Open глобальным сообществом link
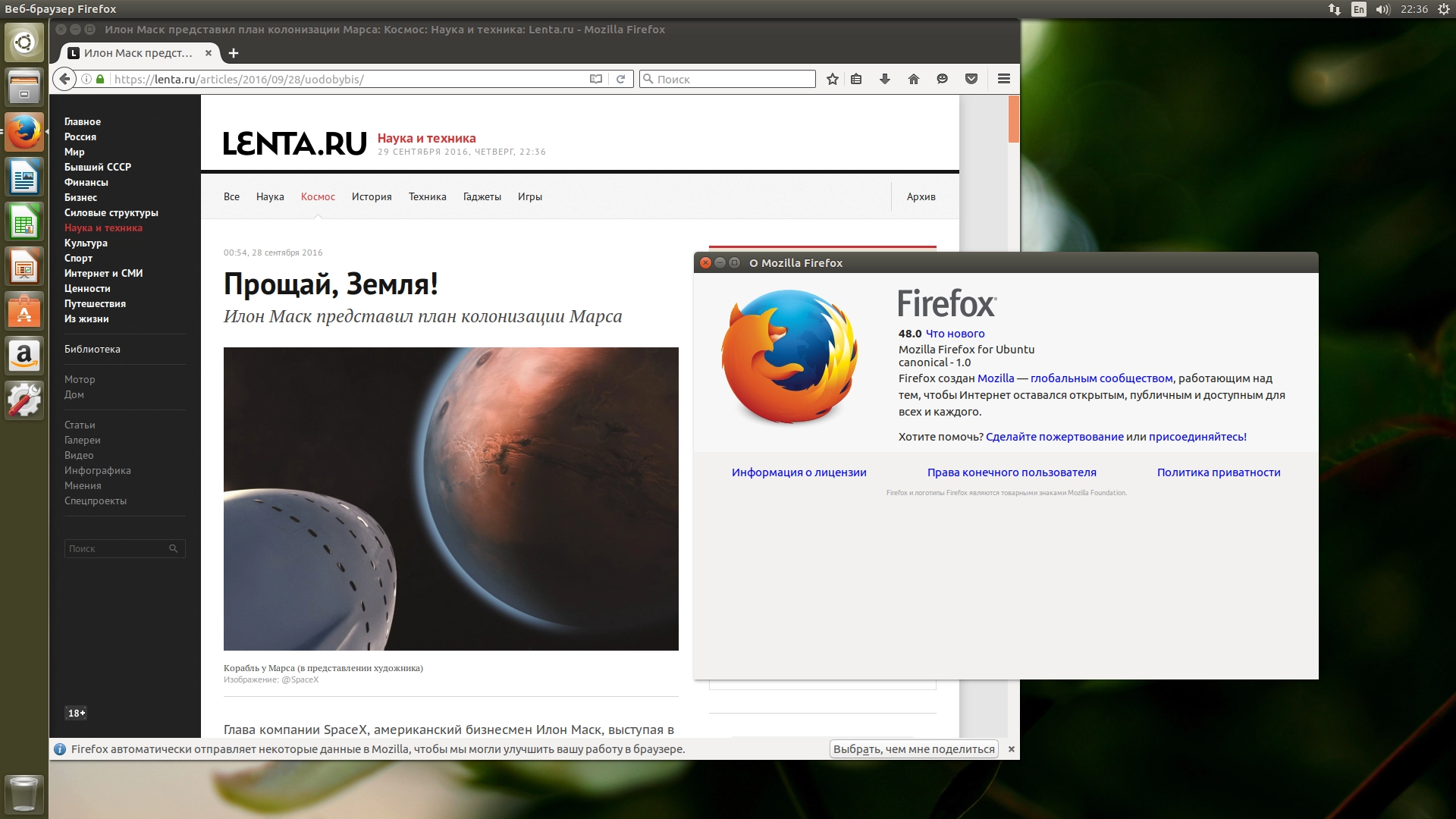Viewport: 1456px width, 819px height. click(1102, 378)
